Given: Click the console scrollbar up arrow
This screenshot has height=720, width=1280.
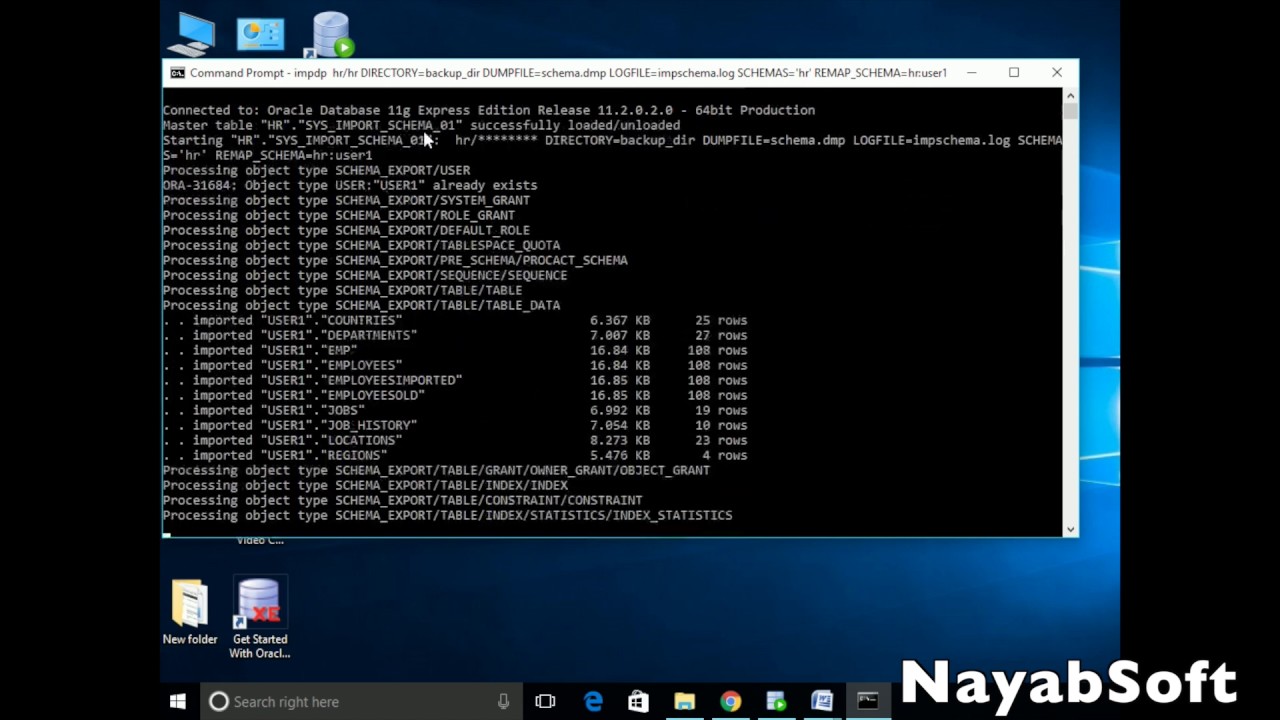Looking at the screenshot, I should [x=1070, y=96].
